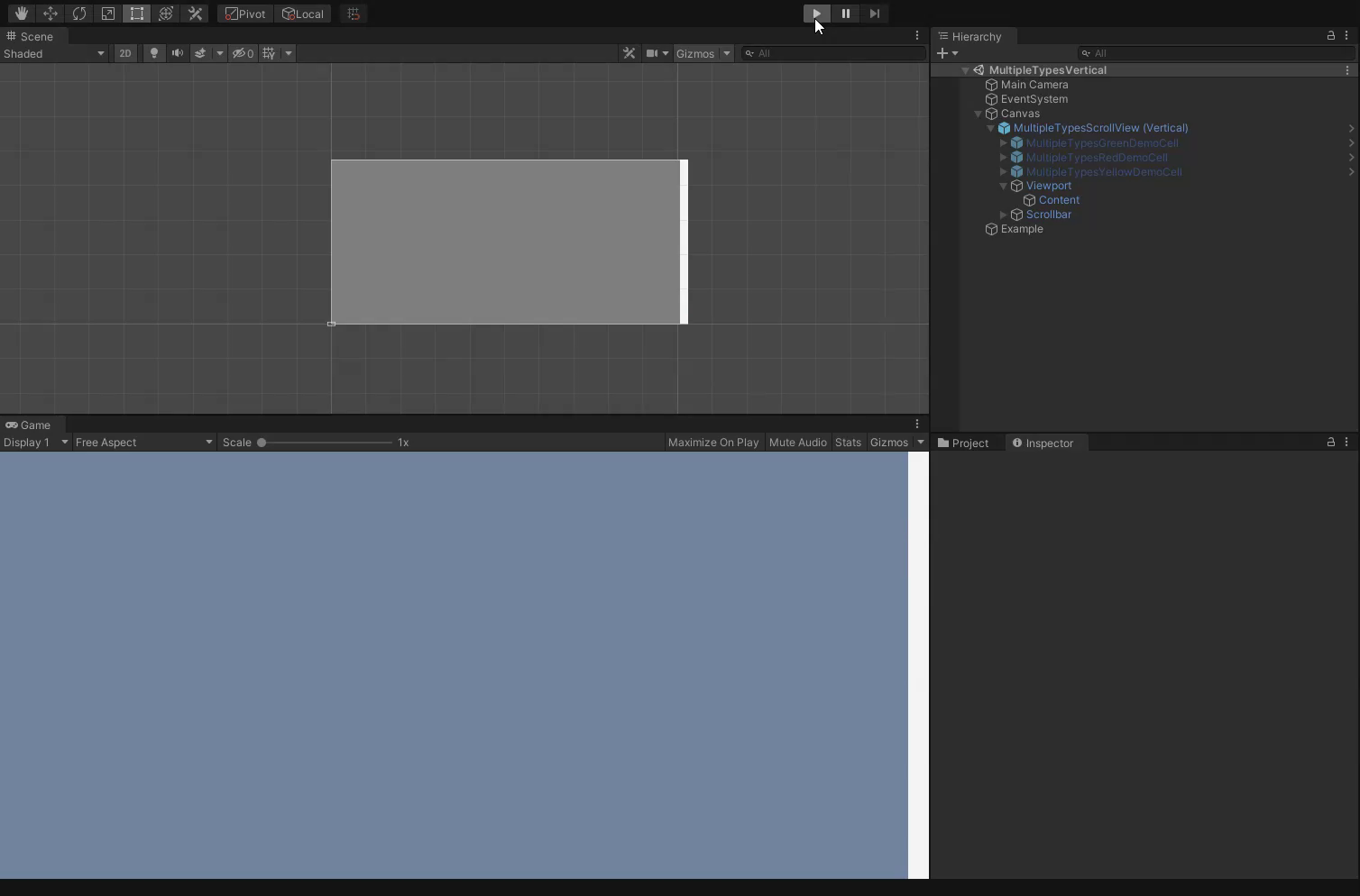The height and width of the screenshot is (896, 1360).
Task: Select Example object in Hierarchy
Action: pos(1021,229)
